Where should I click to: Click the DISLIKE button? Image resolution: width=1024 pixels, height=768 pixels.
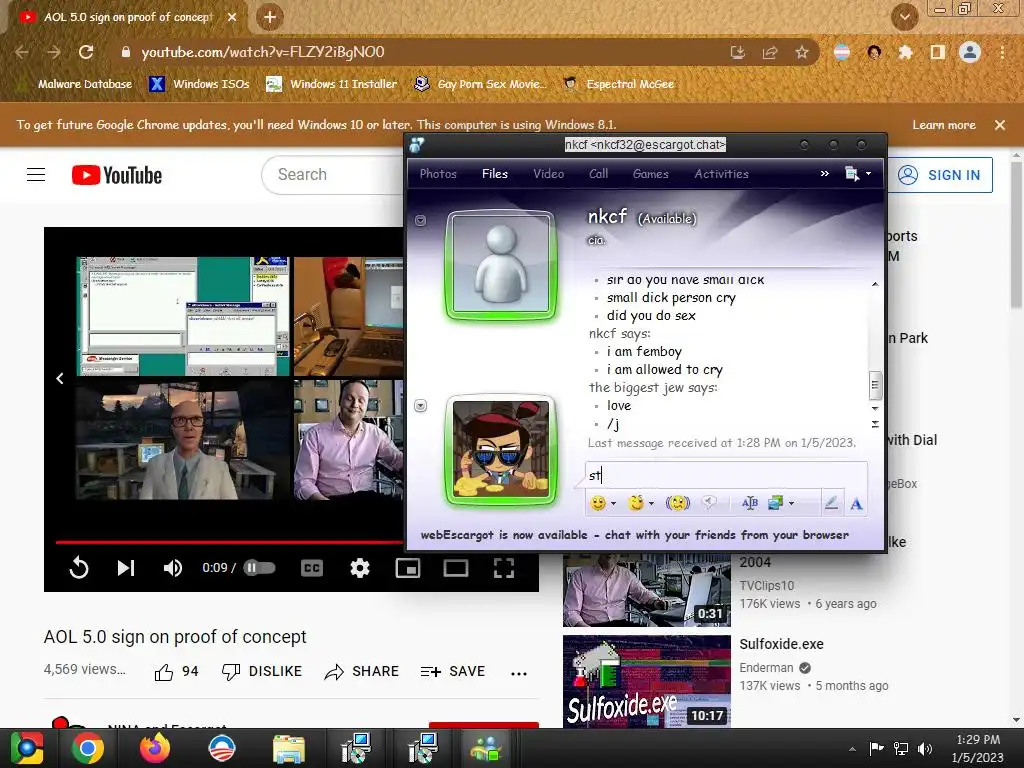(x=262, y=671)
